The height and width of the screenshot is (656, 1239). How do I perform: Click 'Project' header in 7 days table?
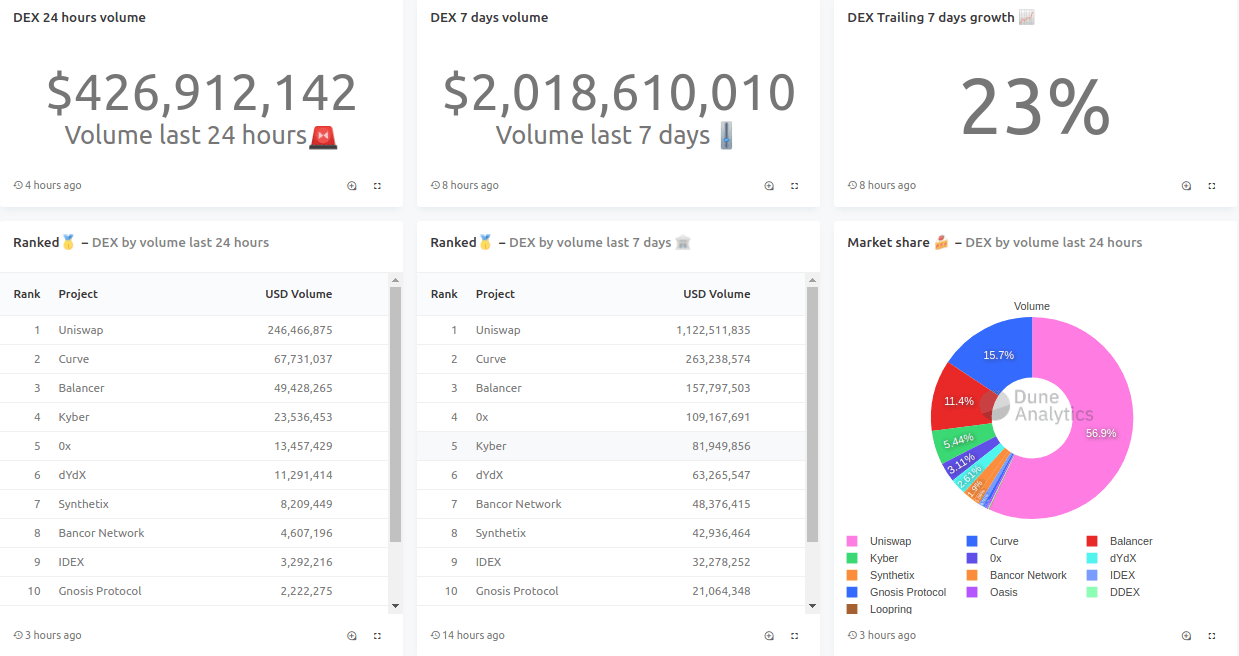coord(495,294)
